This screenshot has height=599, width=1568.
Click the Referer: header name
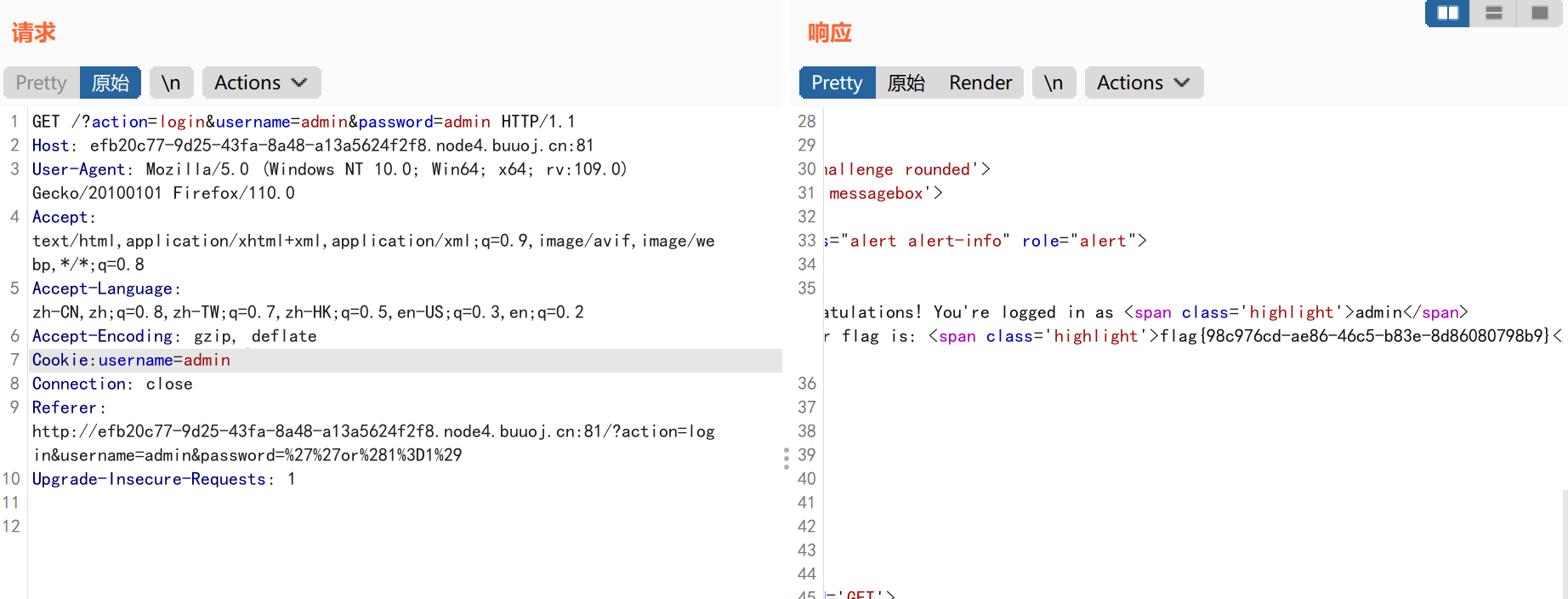(x=69, y=408)
